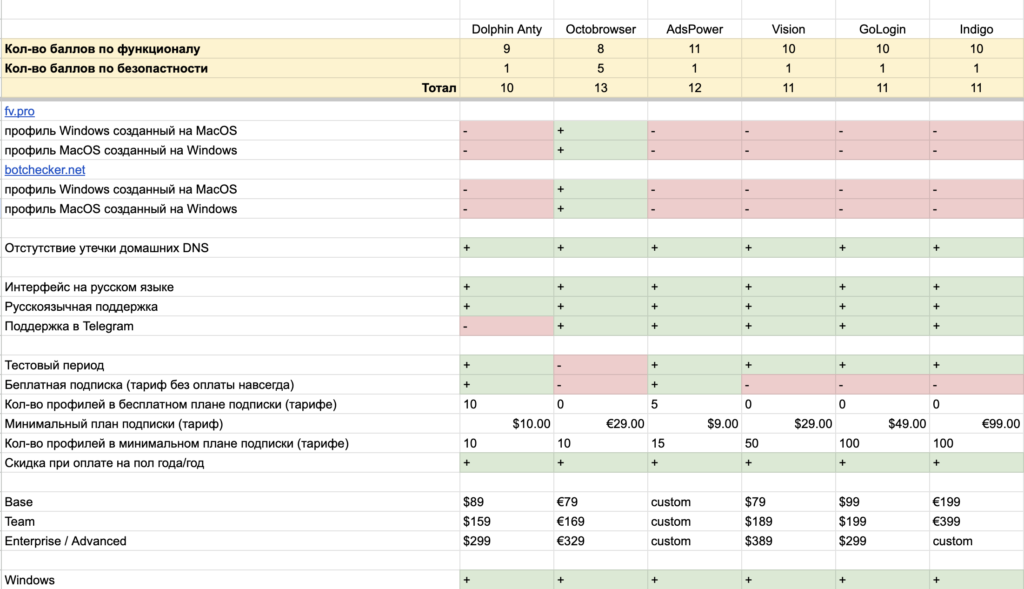Image resolution: width=1024 pixels, height=589 pixels.
Task: Select the 'Тотал' label cell
Action: tap(439, 88)
